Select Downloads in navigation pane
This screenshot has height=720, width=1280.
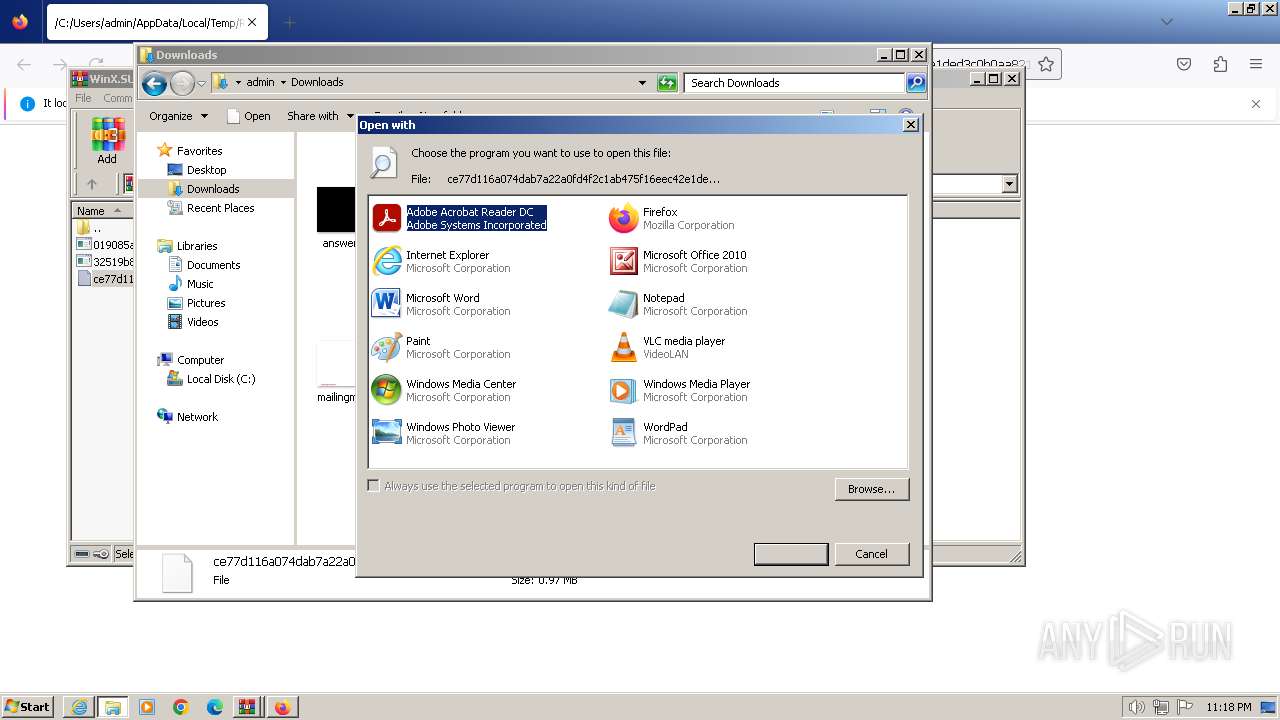(x=213, y=189)
